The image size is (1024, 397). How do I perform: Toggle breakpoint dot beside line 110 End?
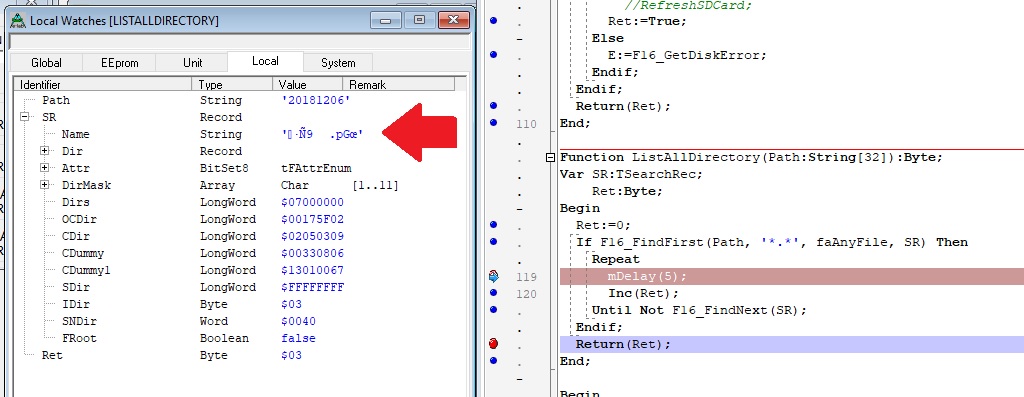(494, 122)
